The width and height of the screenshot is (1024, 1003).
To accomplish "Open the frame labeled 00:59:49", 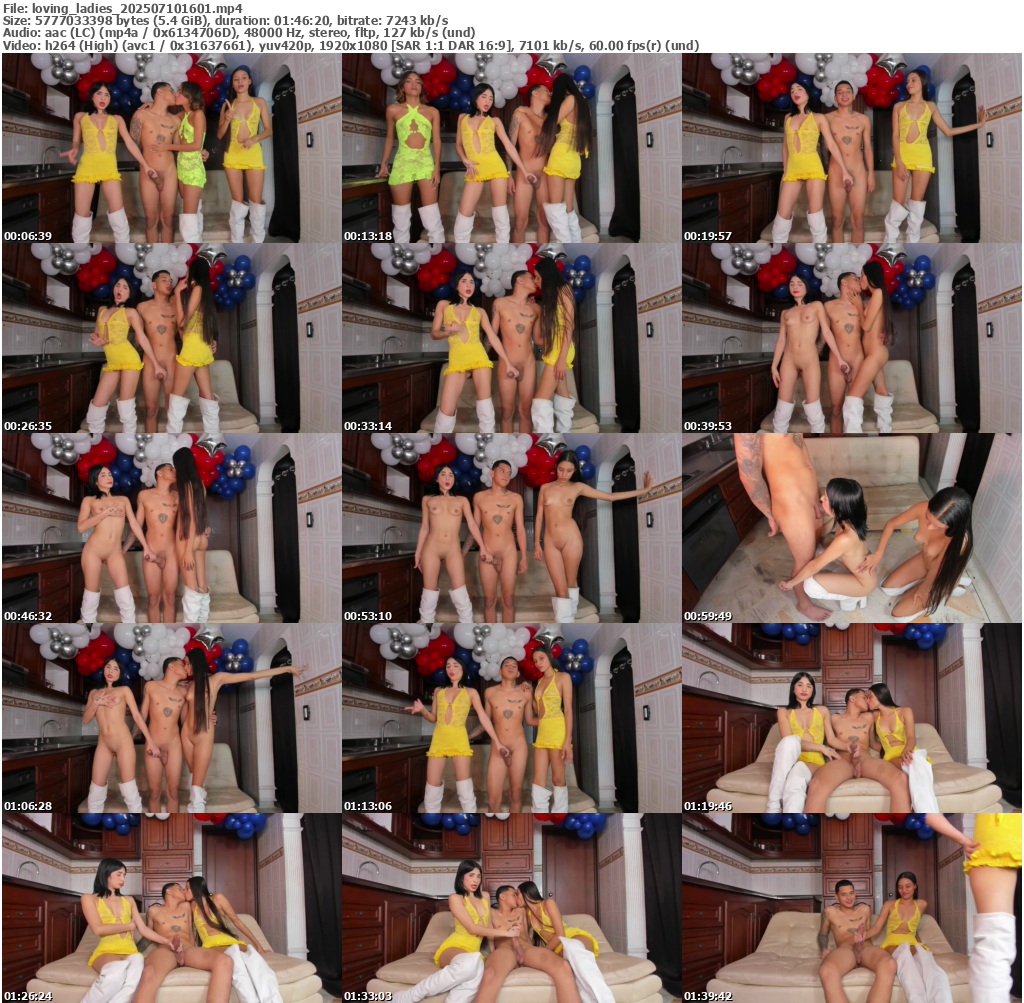I will coord(851,528).
